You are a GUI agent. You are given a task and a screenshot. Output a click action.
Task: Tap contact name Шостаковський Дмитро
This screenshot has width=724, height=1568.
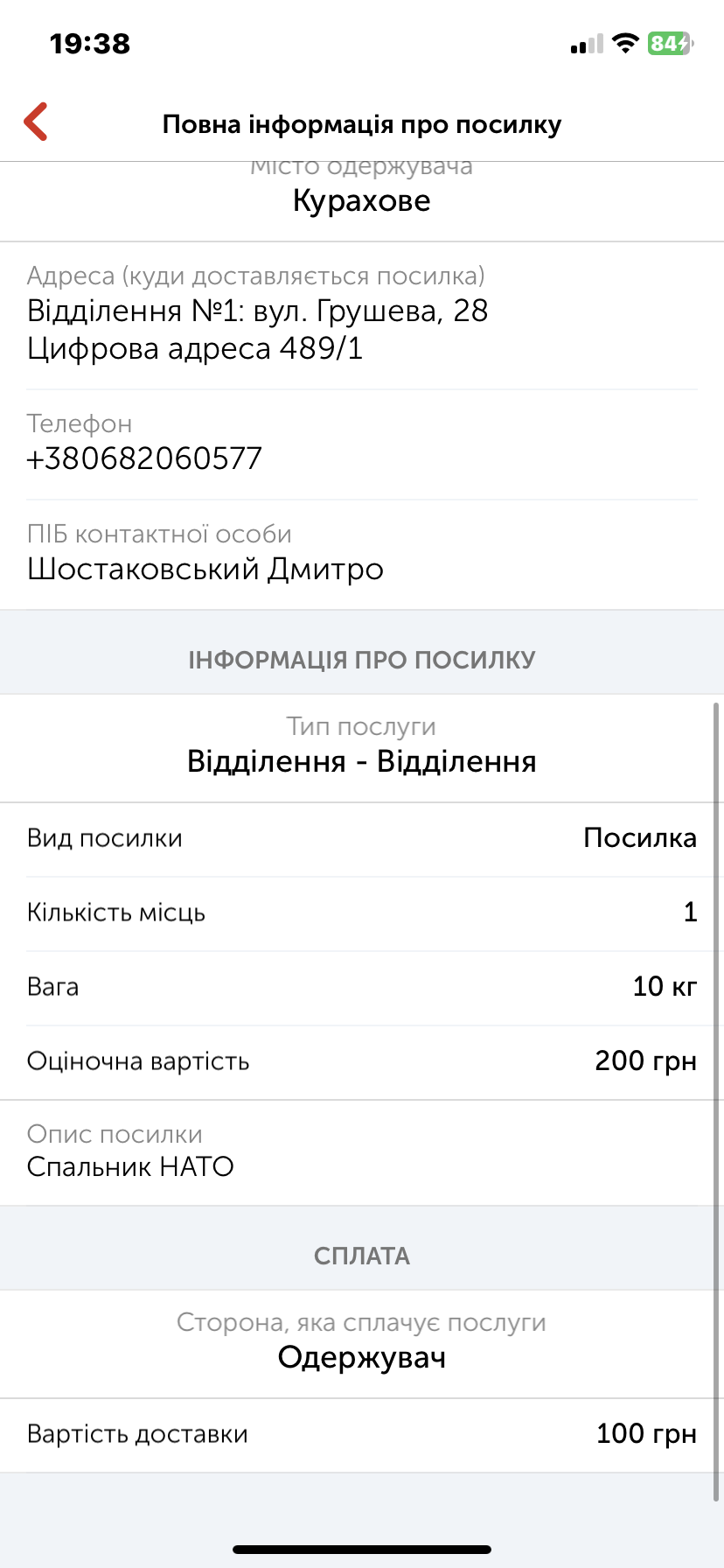pyautogui.click(x=205, y=569)
